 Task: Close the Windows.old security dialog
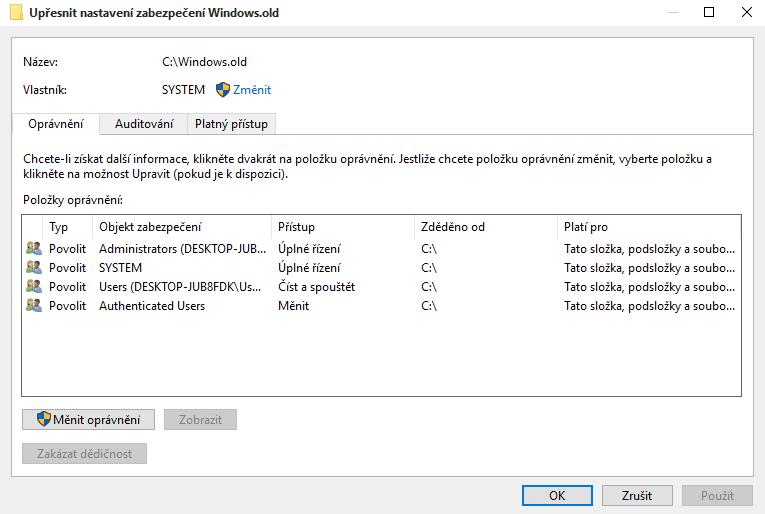746,12
